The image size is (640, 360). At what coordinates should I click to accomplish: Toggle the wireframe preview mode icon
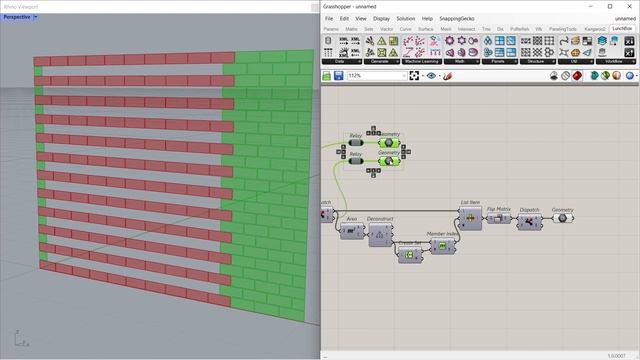[x=565, y=76]
